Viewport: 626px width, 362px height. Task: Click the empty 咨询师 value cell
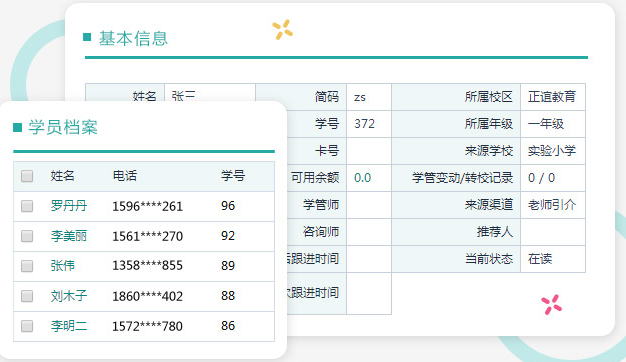click(x=369, y=232)
